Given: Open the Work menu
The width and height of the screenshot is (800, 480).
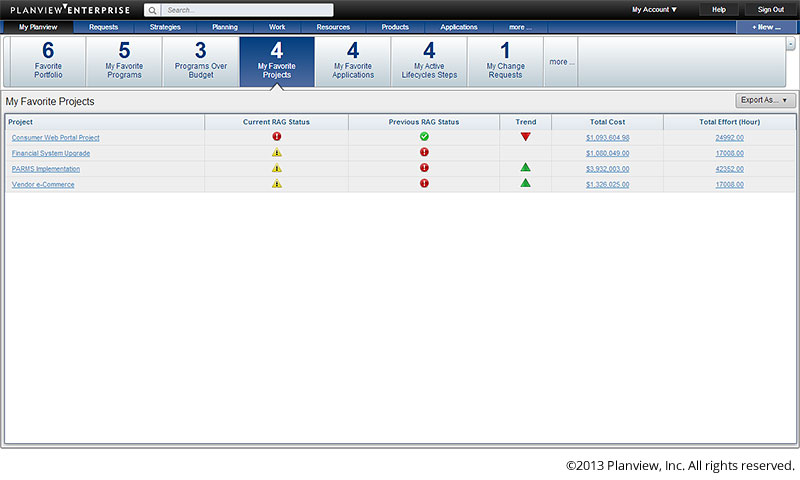Looking at the screenshot, I should coord(277,27).
